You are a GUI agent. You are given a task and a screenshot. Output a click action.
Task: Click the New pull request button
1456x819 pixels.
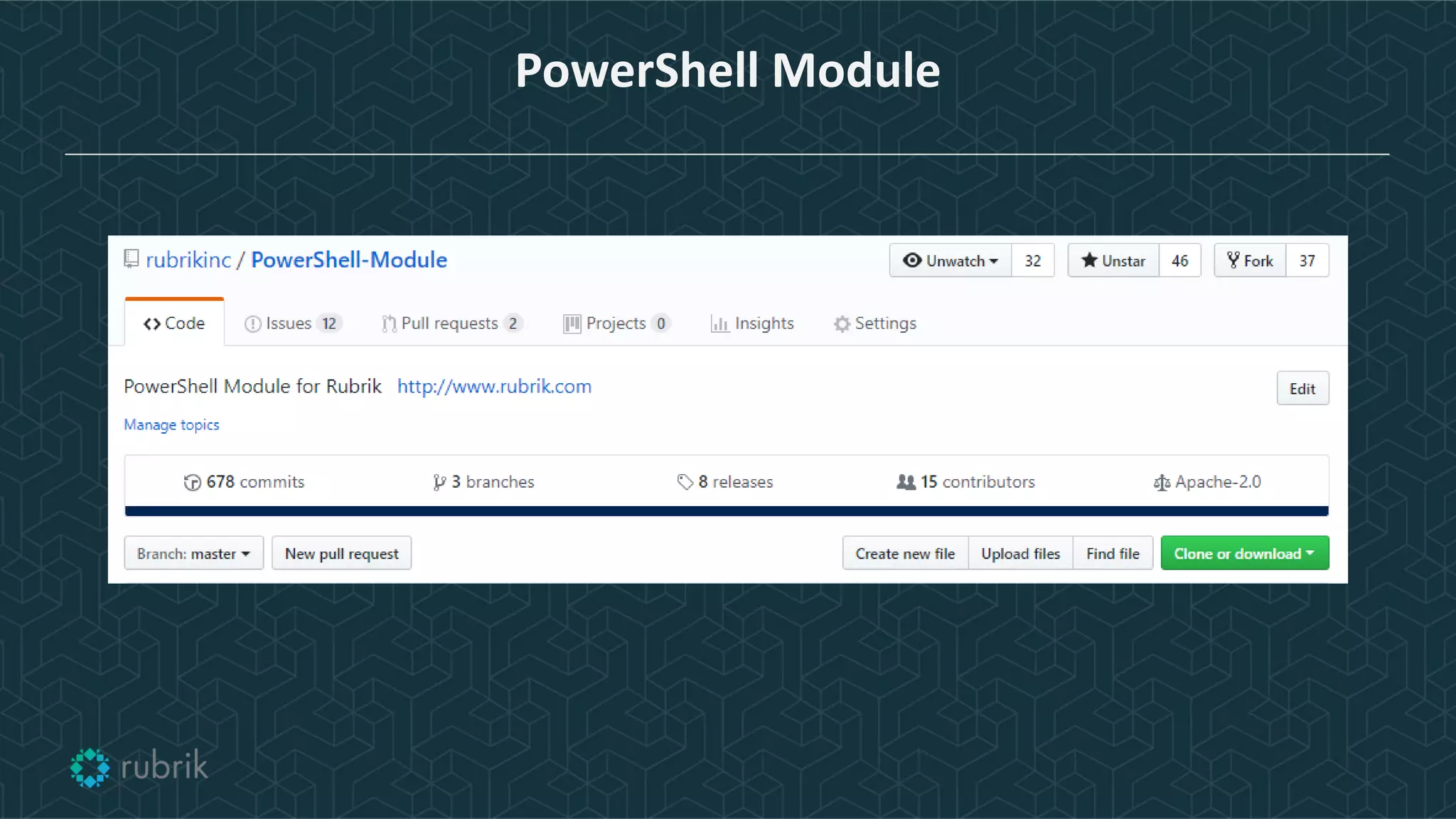341,553
